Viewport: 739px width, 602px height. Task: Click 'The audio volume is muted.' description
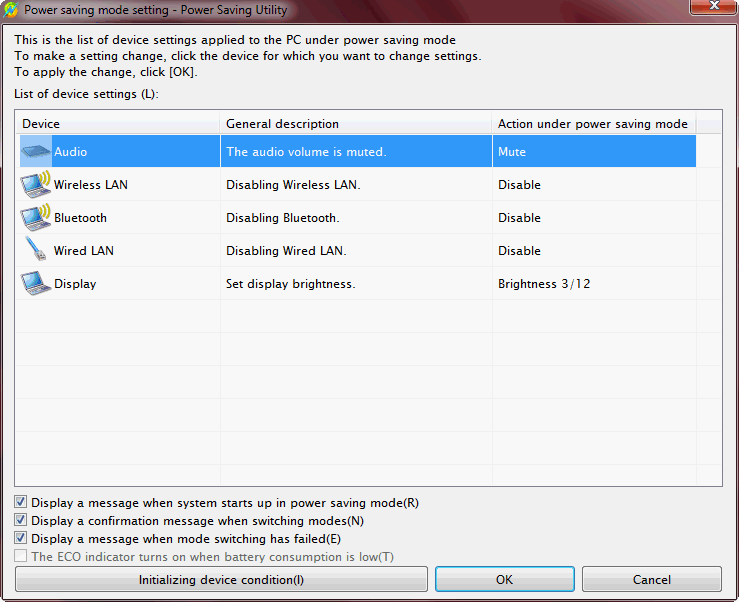[x=306, y=152]
